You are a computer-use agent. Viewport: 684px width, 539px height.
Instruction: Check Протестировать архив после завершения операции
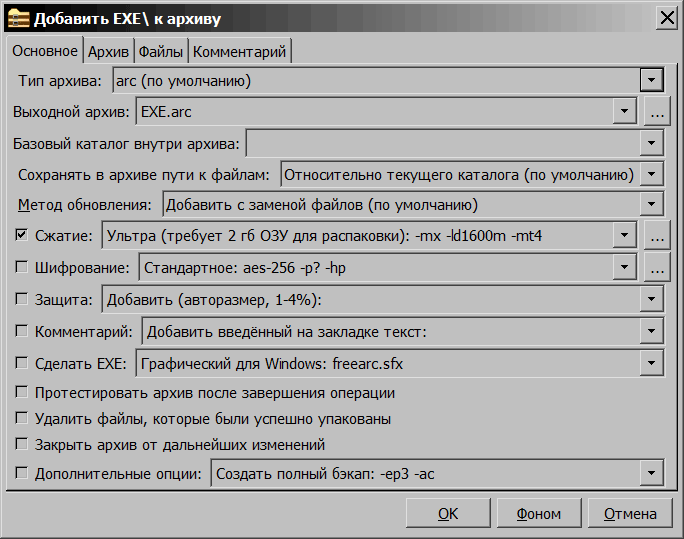[x=22, y=393]
